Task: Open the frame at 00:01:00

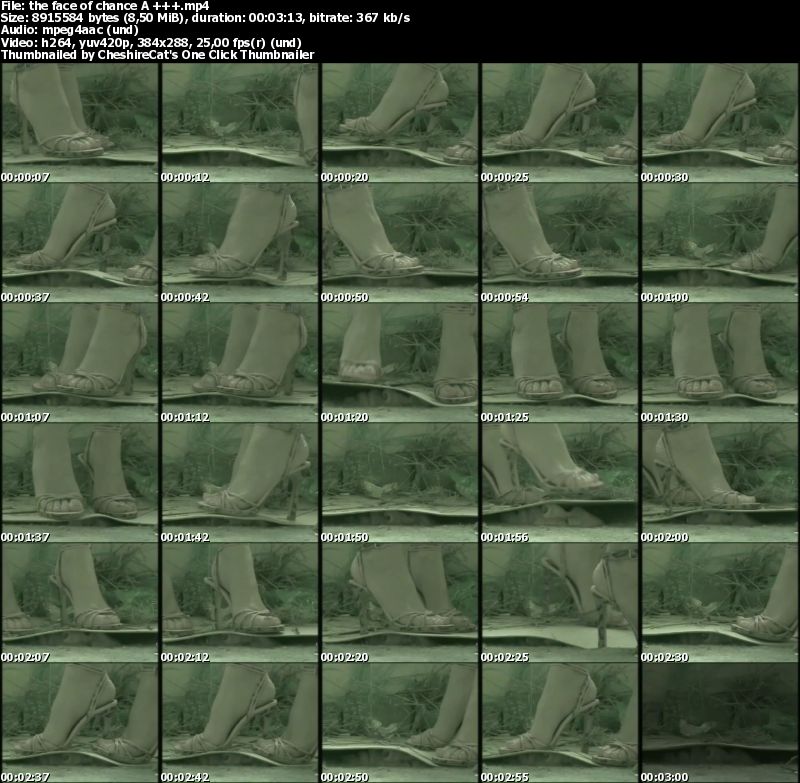Action: click(720, 243)
